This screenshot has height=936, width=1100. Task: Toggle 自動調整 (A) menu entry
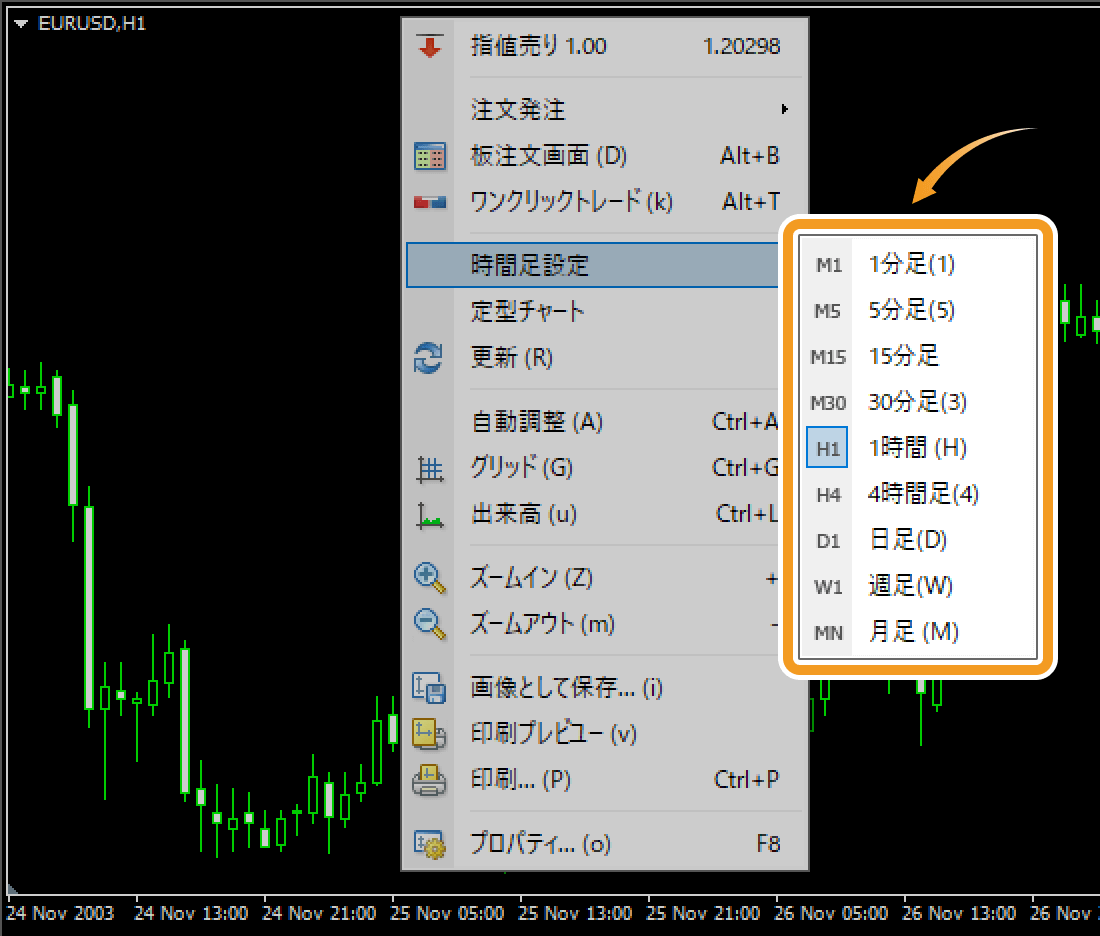(x=593, y=422)
